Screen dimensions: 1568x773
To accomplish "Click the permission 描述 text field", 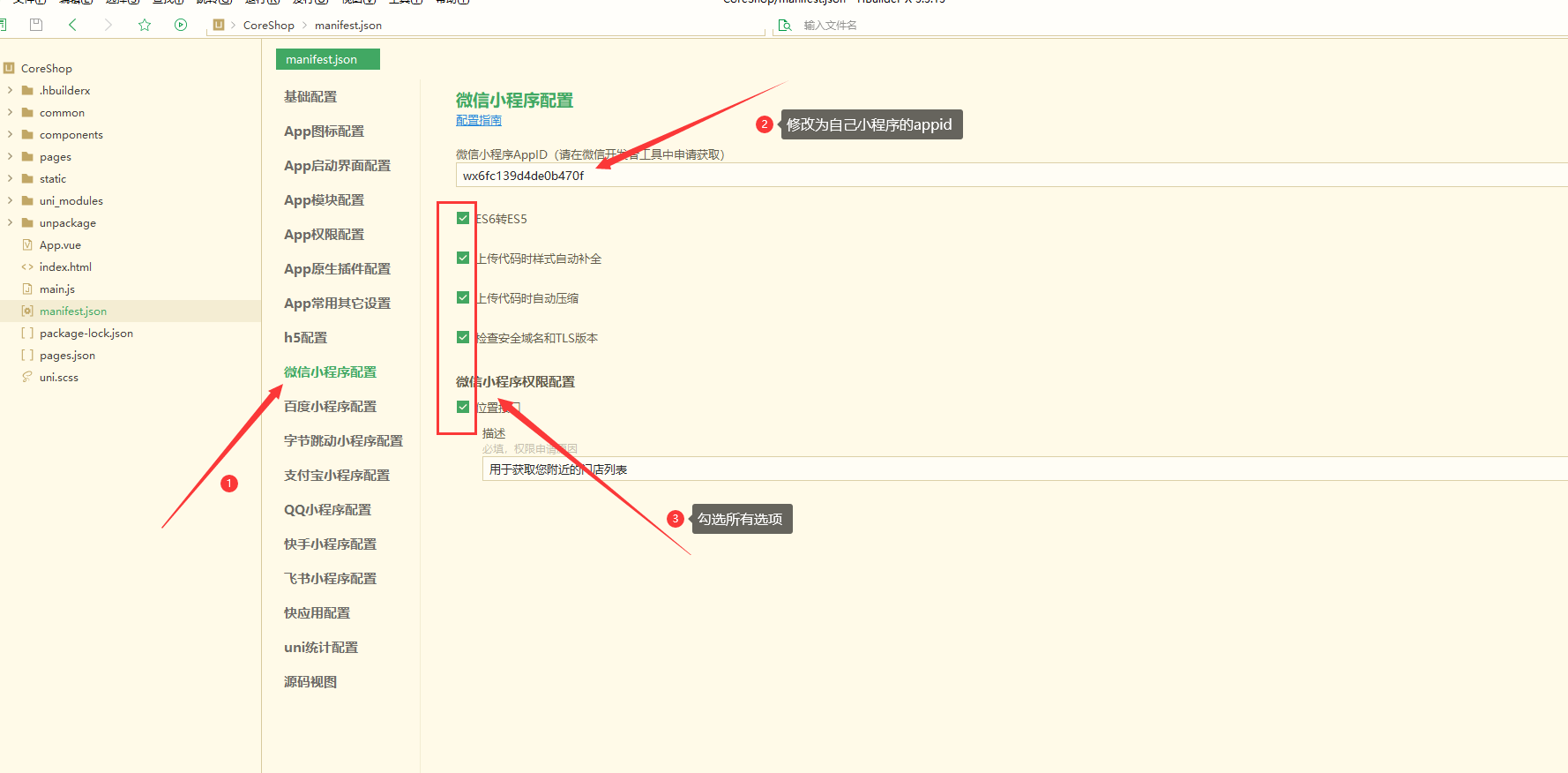I will point(1025,469).
